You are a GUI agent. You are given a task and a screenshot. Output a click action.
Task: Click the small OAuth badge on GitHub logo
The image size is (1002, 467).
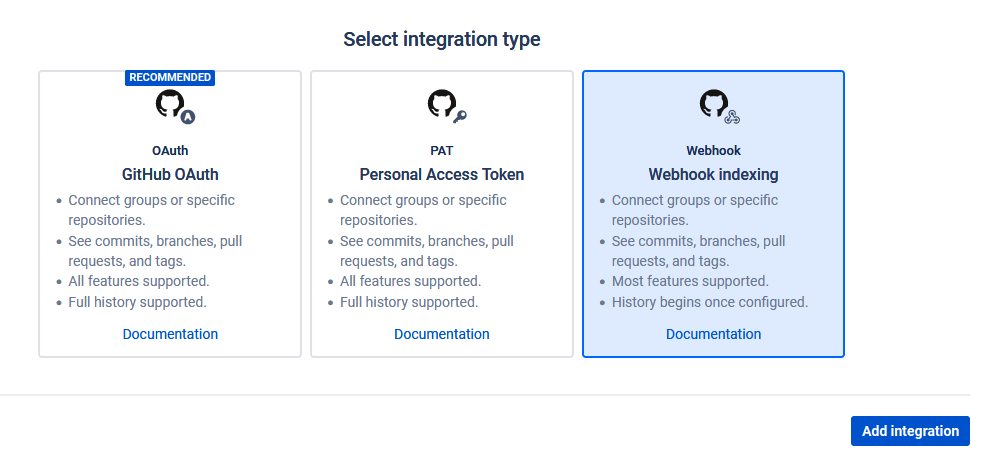(x=187, y=117)
